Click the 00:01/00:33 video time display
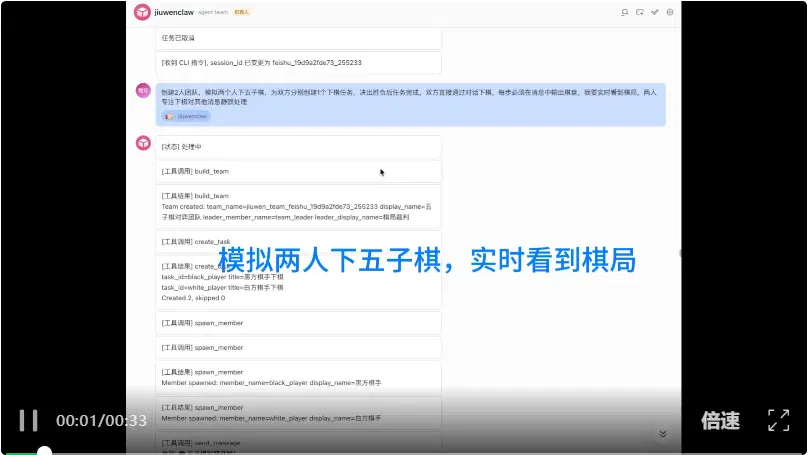Viewport: 810px width, 455px height. [101, 420]
